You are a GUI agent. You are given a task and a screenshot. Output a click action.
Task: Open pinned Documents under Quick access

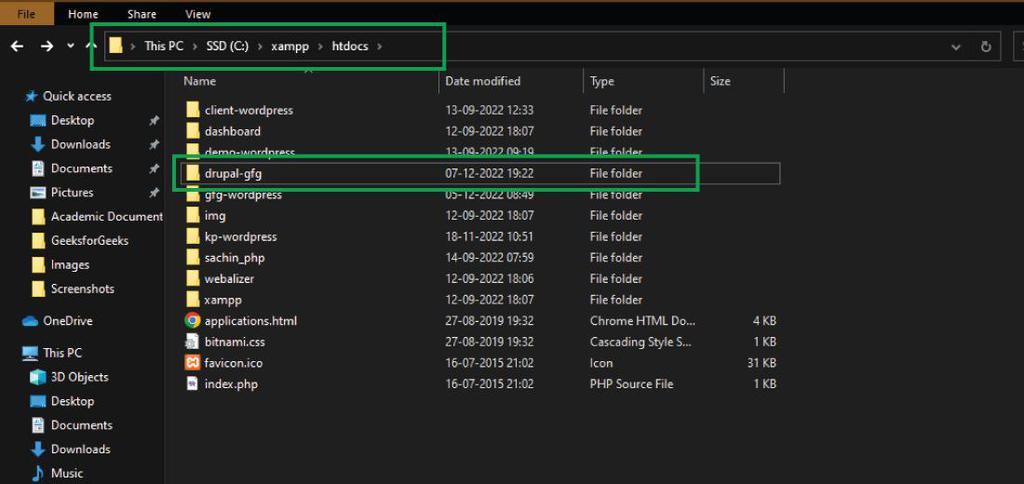[x=82, y=168]
